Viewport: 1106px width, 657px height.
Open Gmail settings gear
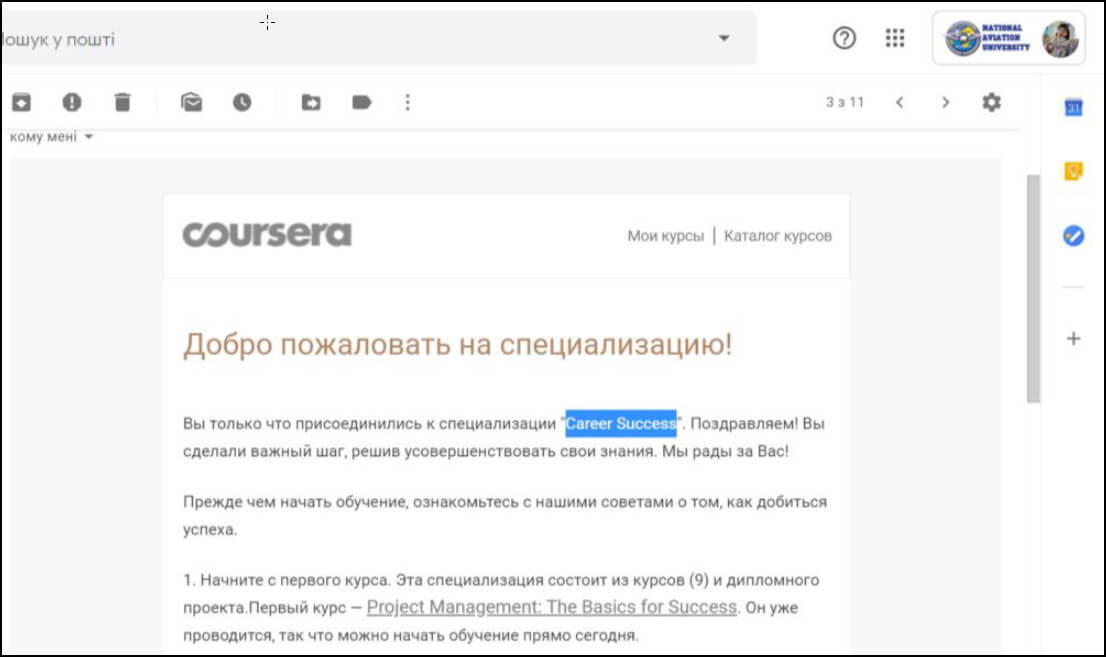coord(991,102)
